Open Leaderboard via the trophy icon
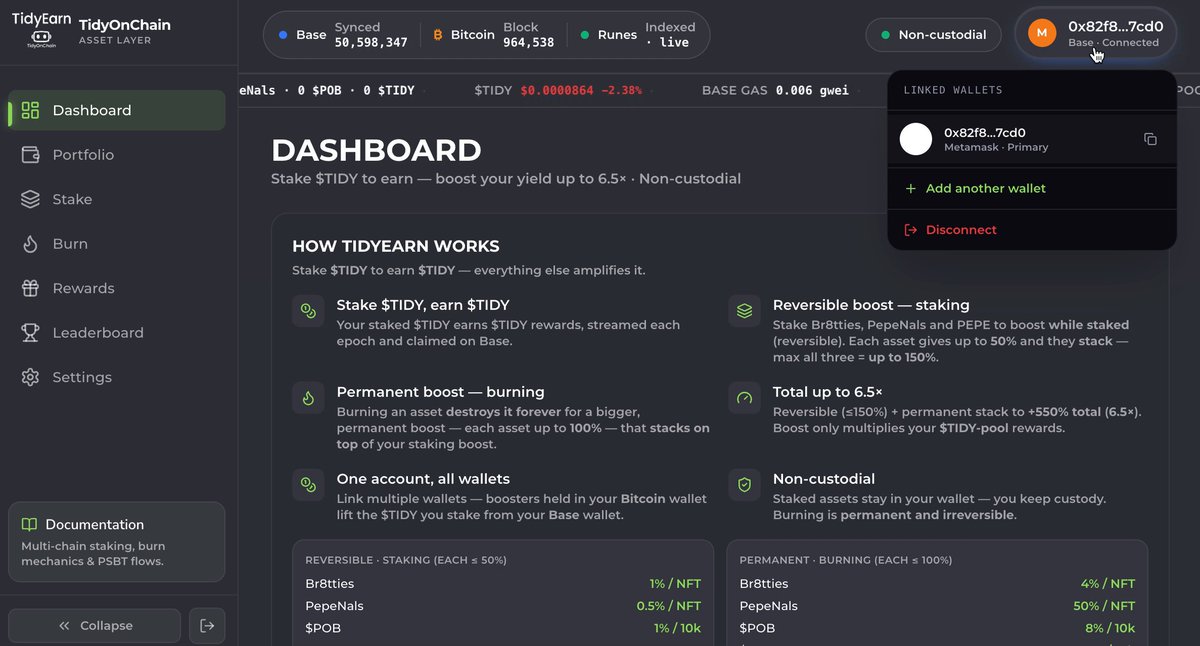This screenshot has width=1200, height=646. tap(31, 333)
